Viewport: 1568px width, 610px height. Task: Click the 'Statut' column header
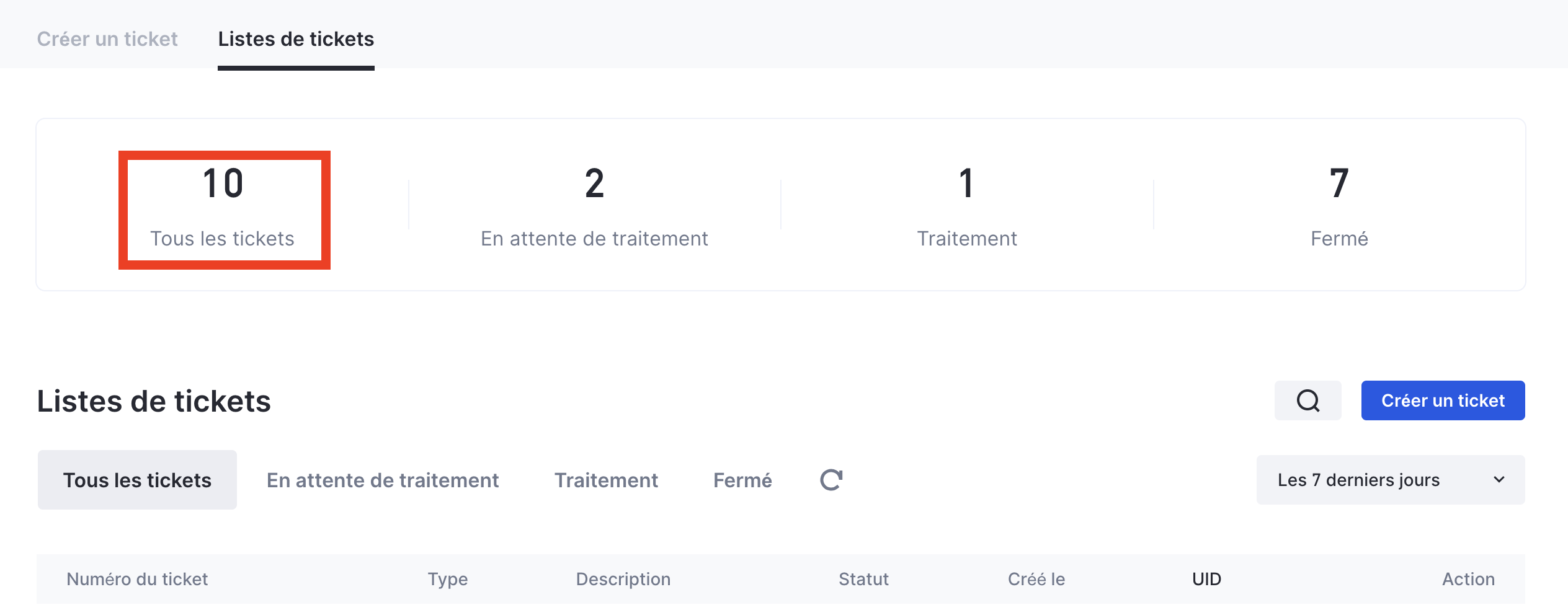[863, 579]
